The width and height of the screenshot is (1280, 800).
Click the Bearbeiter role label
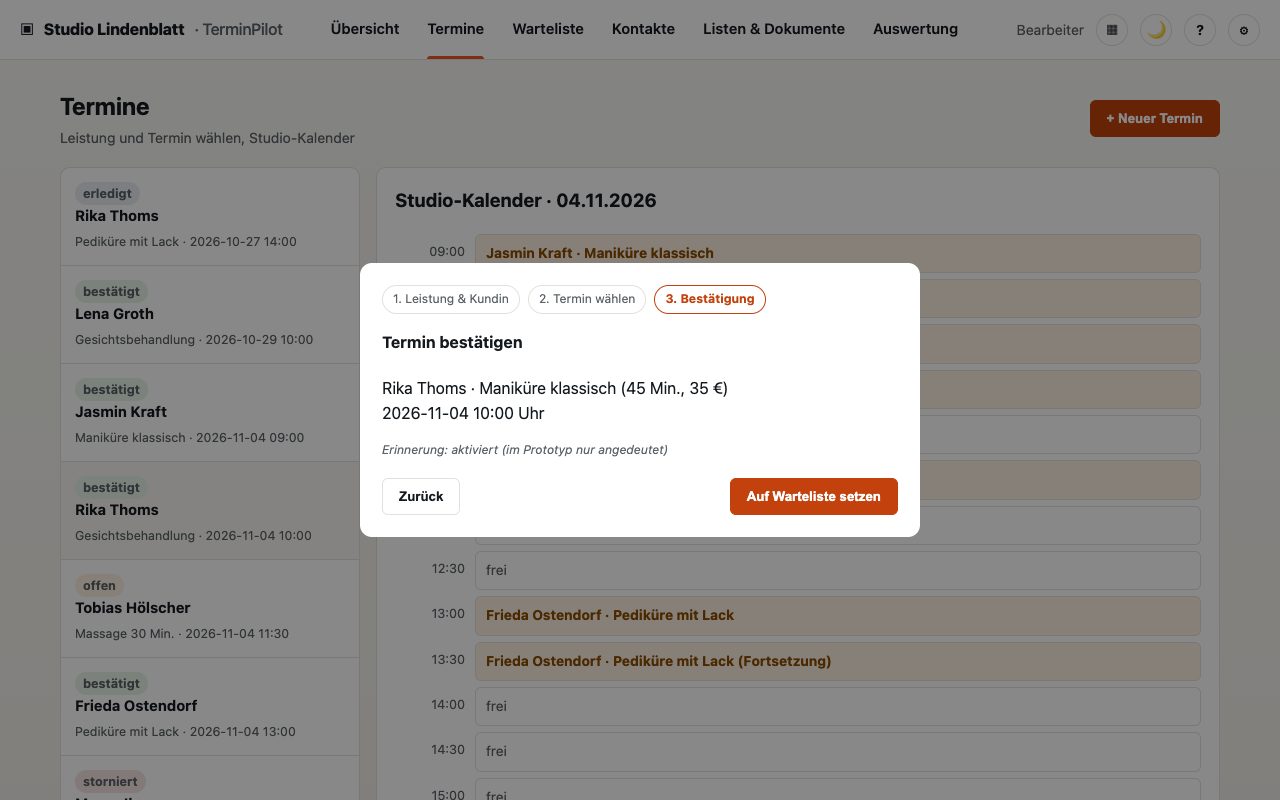[x=1050, y=30]
